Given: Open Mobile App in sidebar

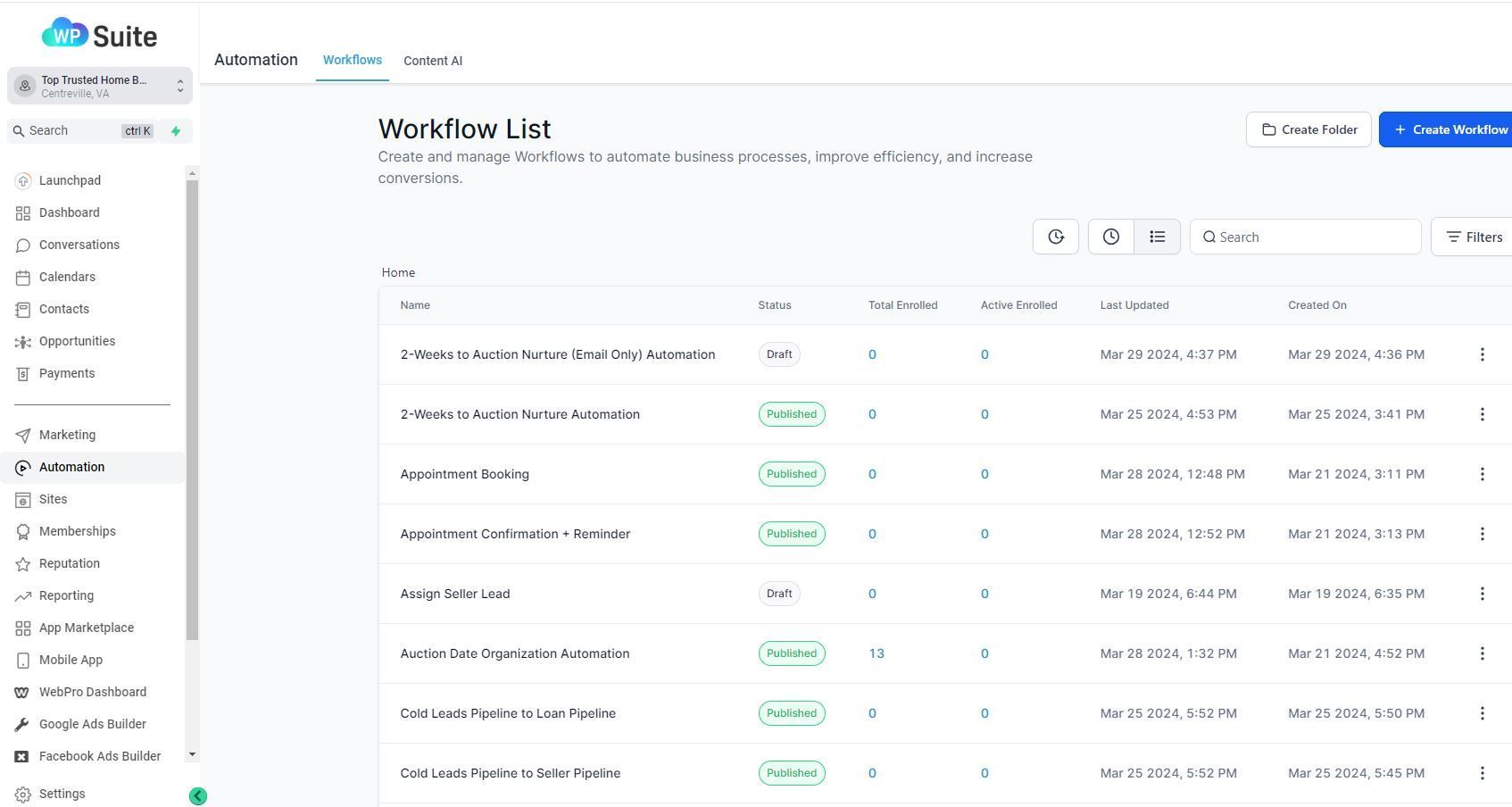Looking at the screenshot, I should 71,660.
